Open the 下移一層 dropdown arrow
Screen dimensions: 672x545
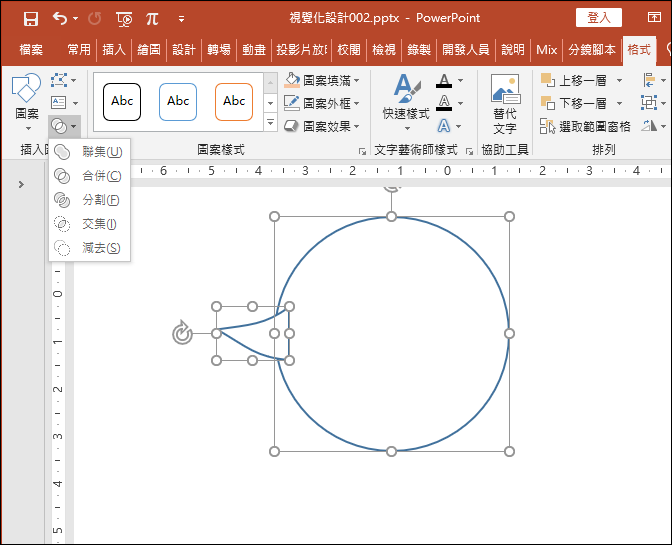pyautogui.click(x=619, y=103)
